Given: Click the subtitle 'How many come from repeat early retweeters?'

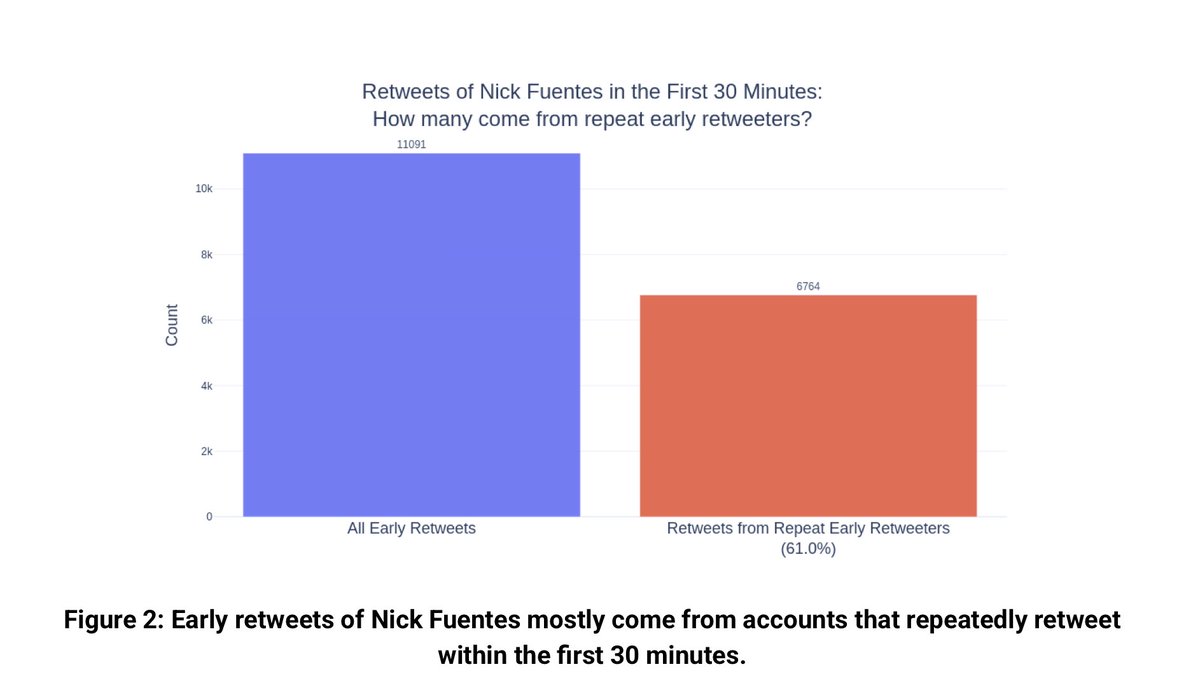Looking at the screenshot, I should tap(591, 119).
